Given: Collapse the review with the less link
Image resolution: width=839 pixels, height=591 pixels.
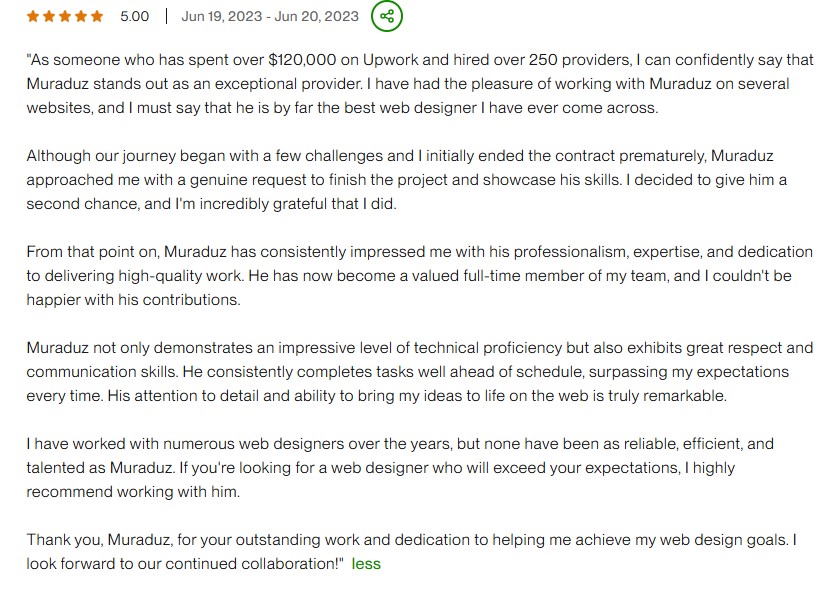Looking at the screenshot, I should point(366,563).
